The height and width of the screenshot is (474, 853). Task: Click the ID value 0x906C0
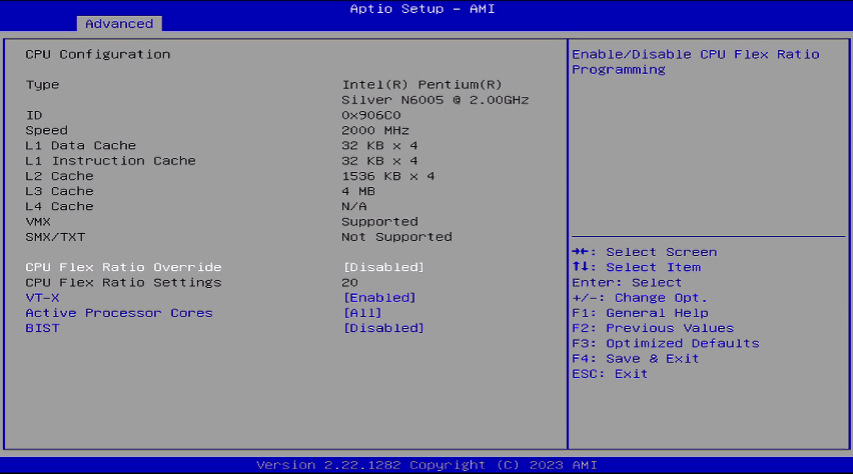click(371, 115)
